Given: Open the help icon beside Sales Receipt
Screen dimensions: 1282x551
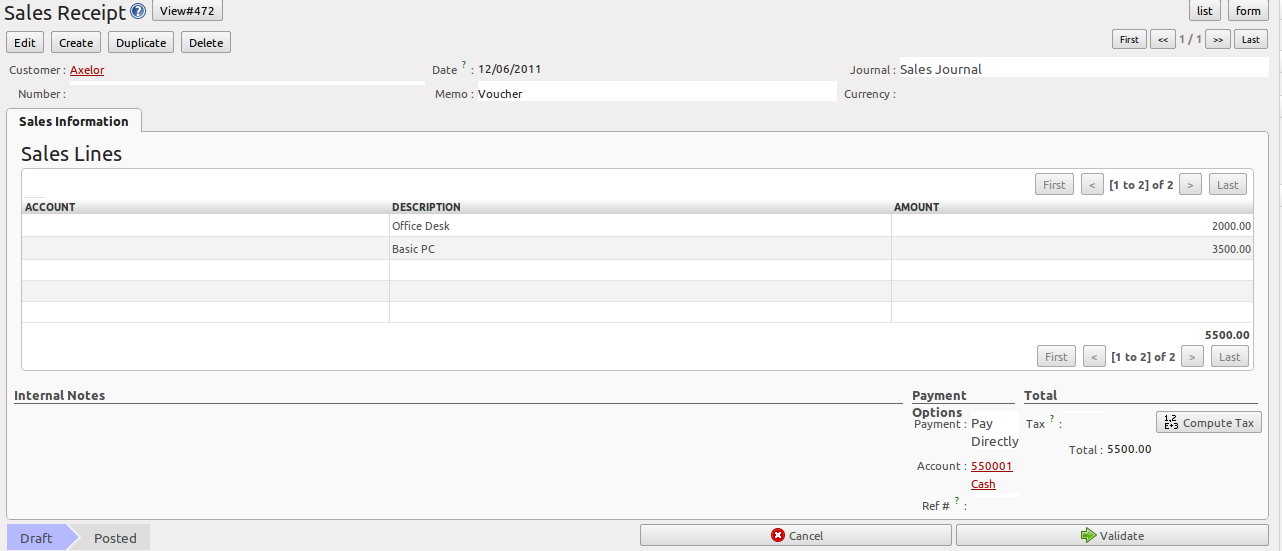Looking at the screenshot, I should coord(138,12).
